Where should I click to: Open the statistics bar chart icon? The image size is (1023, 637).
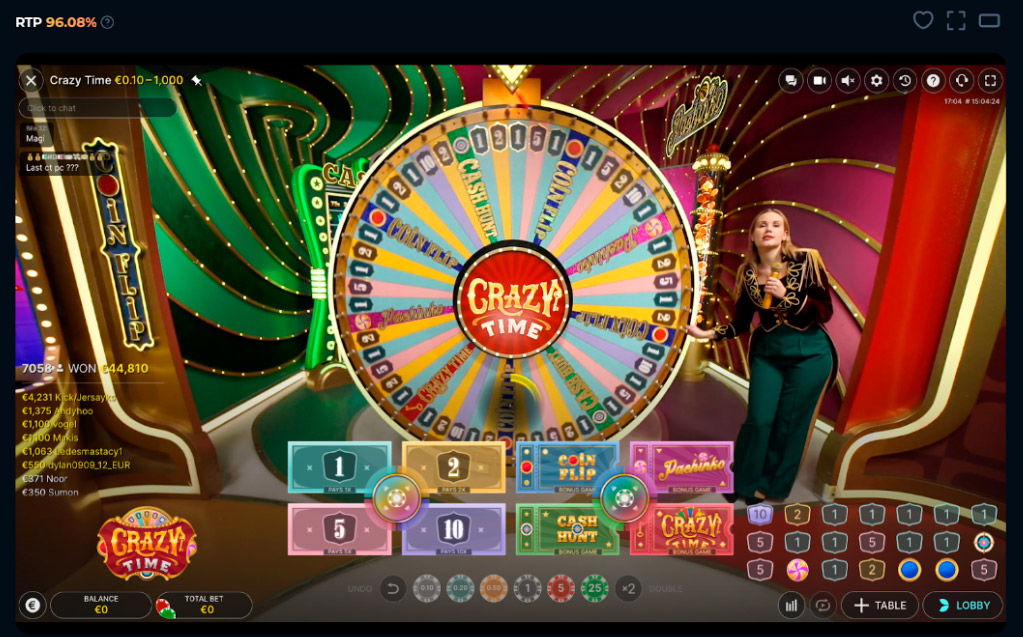pos(791,605)
